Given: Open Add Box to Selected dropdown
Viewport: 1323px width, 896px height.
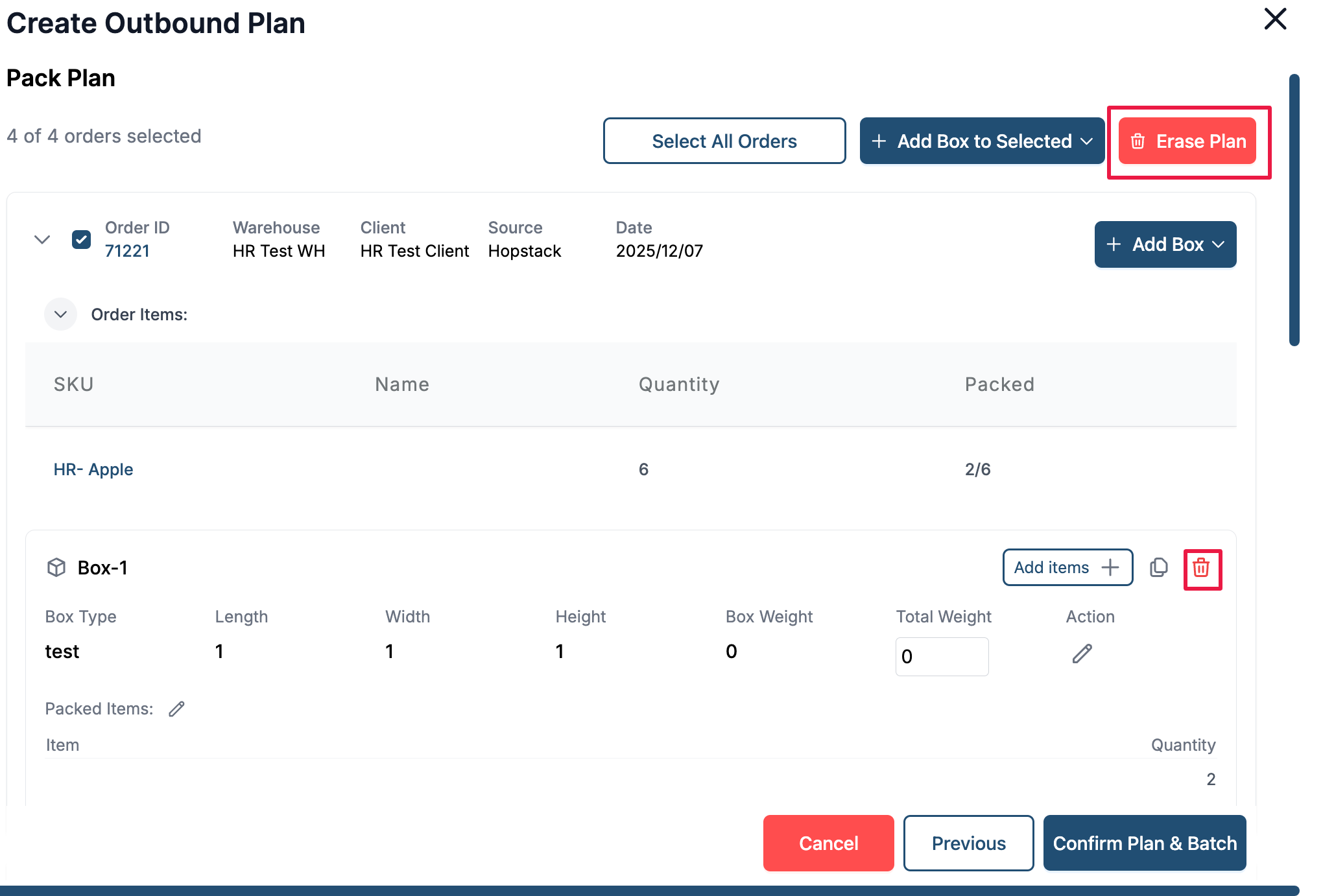Looking at the screenshot, I should [982, 141].
